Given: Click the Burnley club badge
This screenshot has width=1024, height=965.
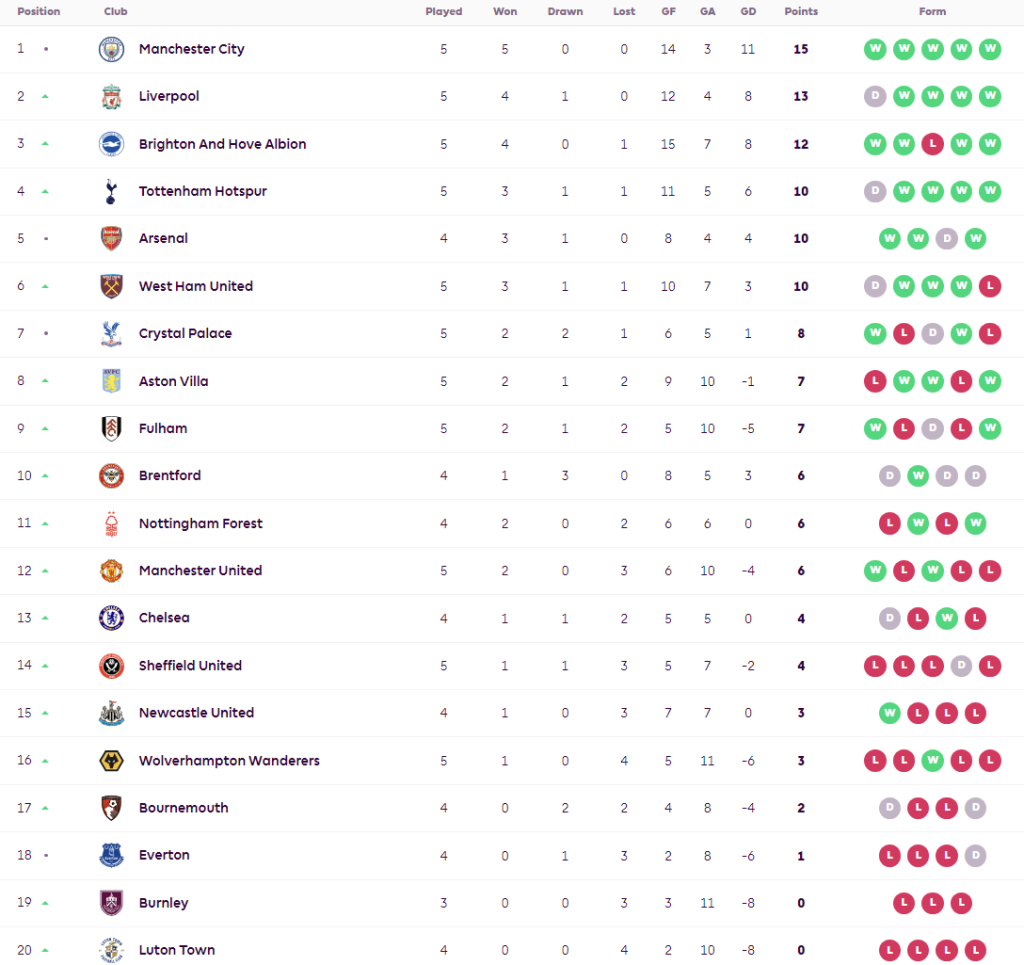Looking at the screenshot, I should coord(111,903).
